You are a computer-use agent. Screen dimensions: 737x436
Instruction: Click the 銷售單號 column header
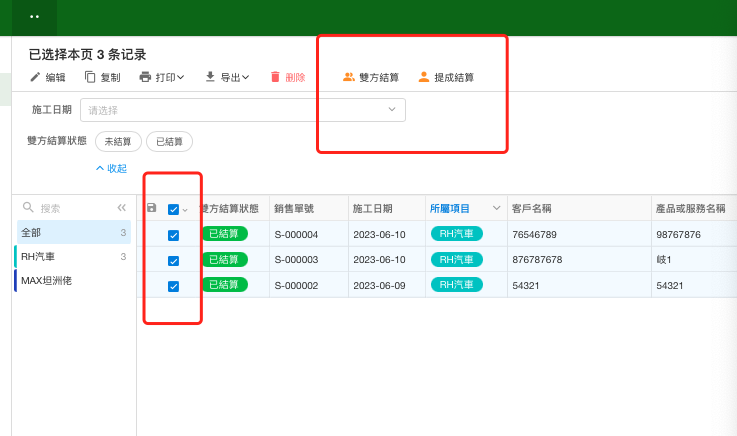294,208
